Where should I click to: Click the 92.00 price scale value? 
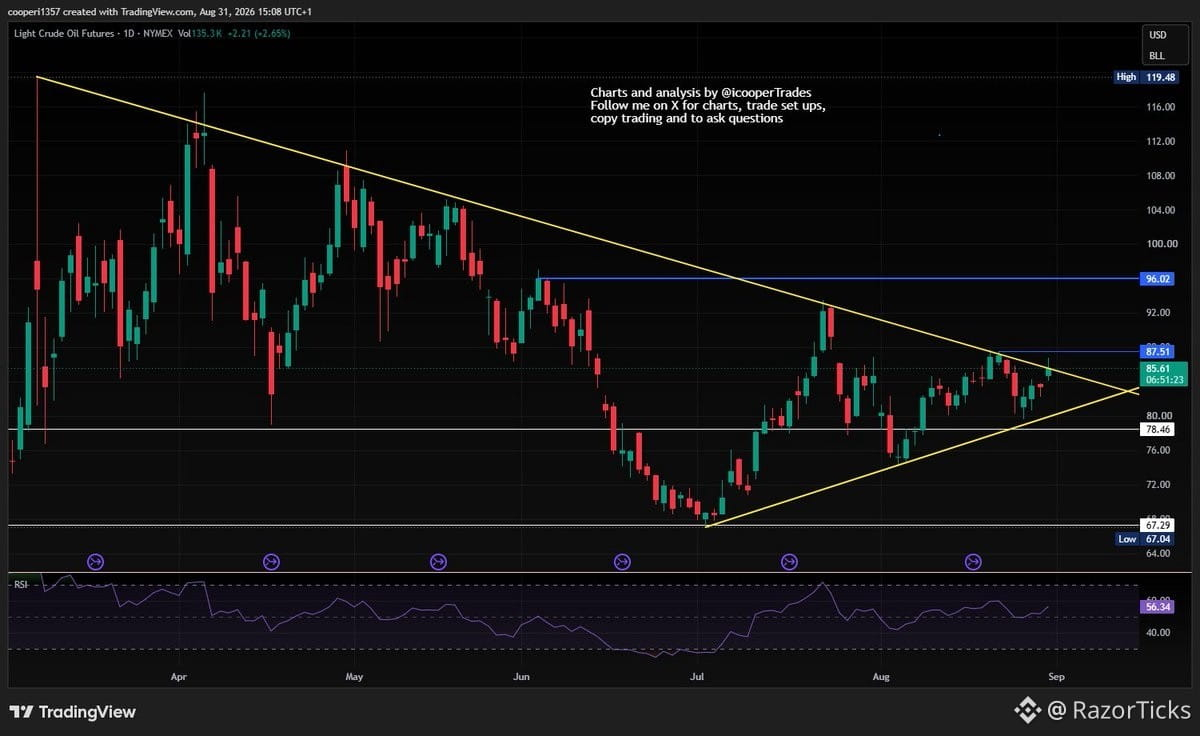tap(1158, 313)
